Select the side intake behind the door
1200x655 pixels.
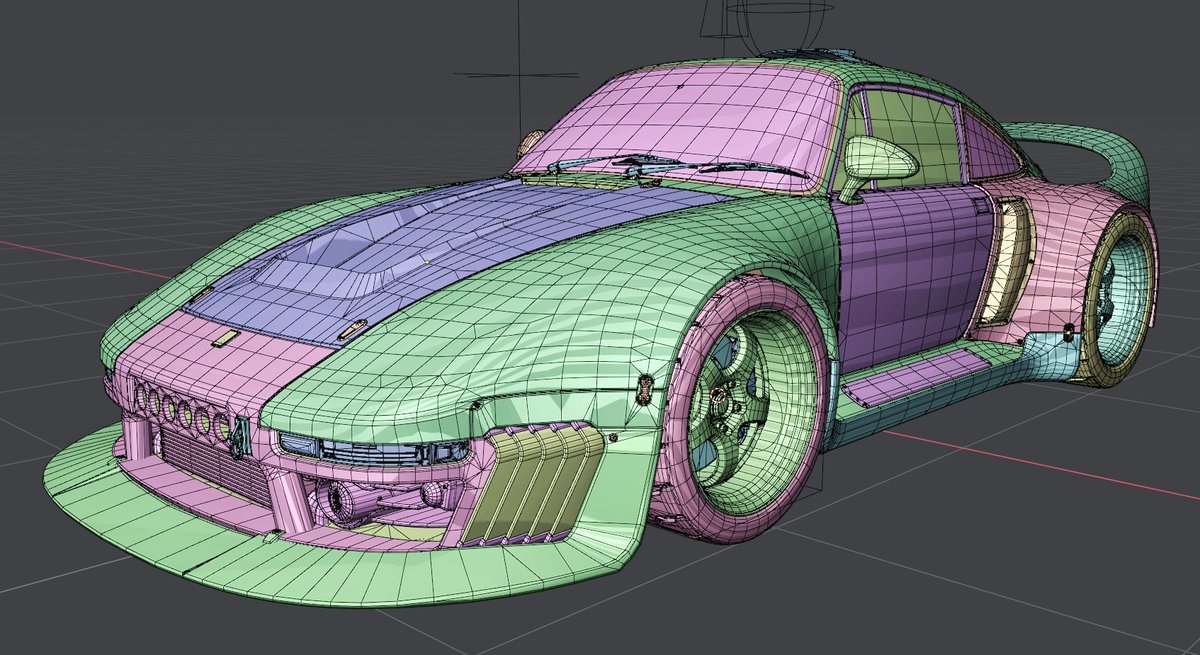[1003, 260]
